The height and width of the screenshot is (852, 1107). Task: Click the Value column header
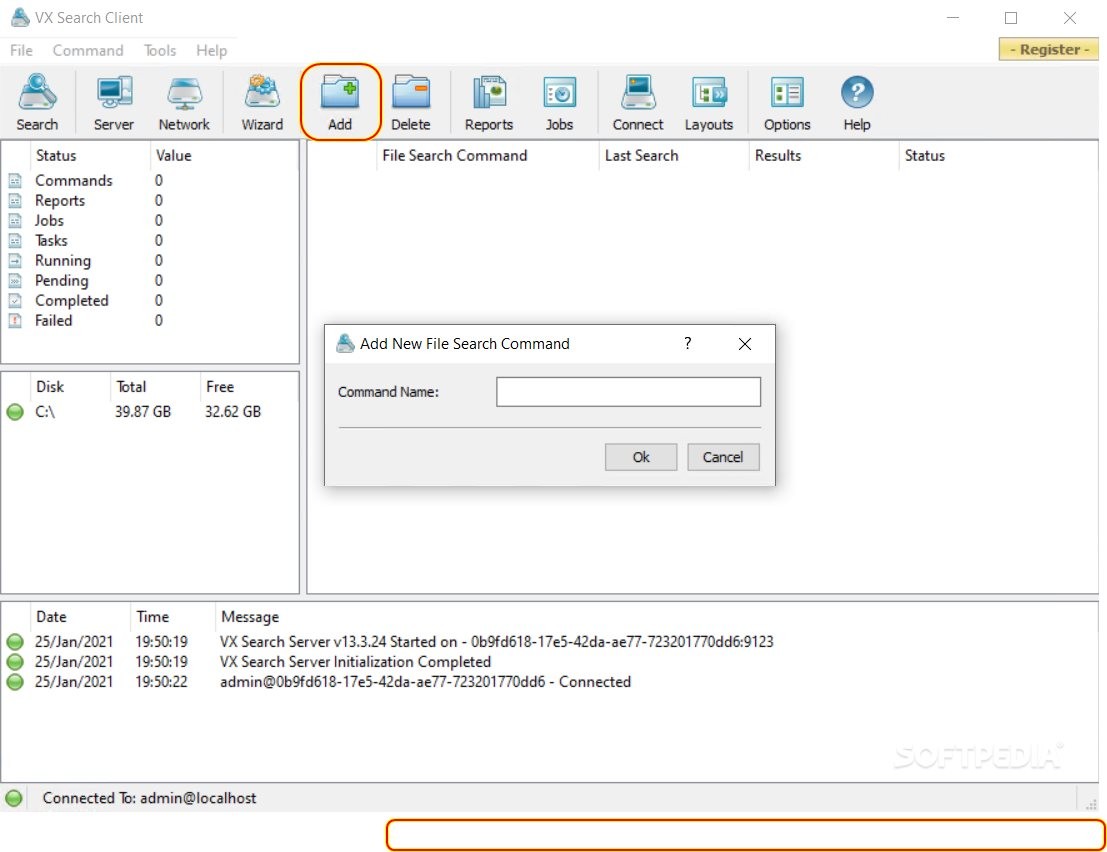[x=174, y=156]
